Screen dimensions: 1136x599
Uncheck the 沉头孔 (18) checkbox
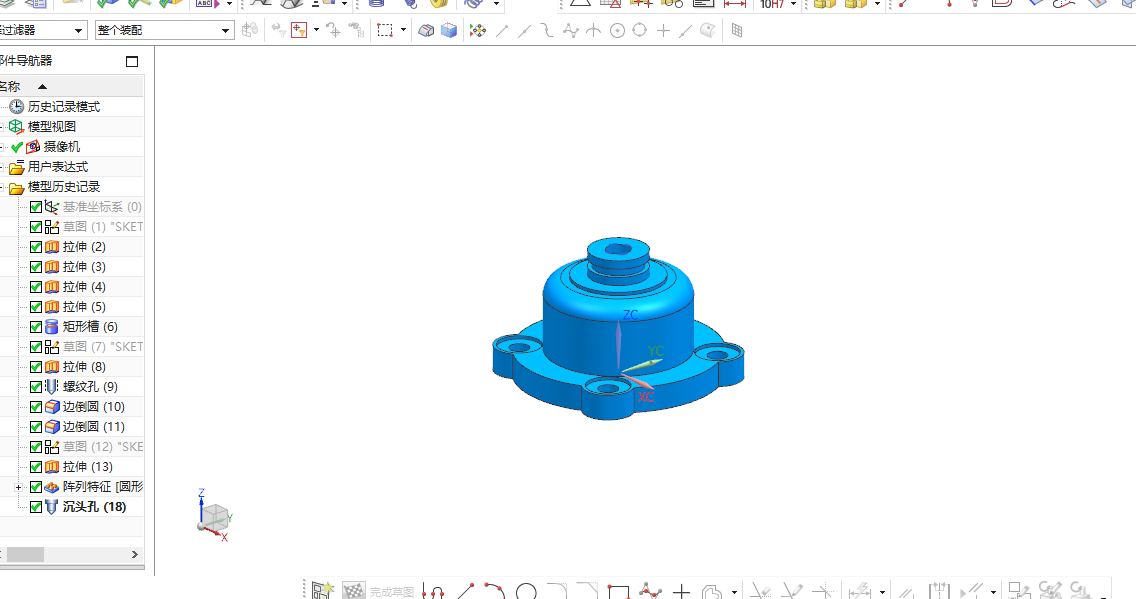click(x=36, y=507)
